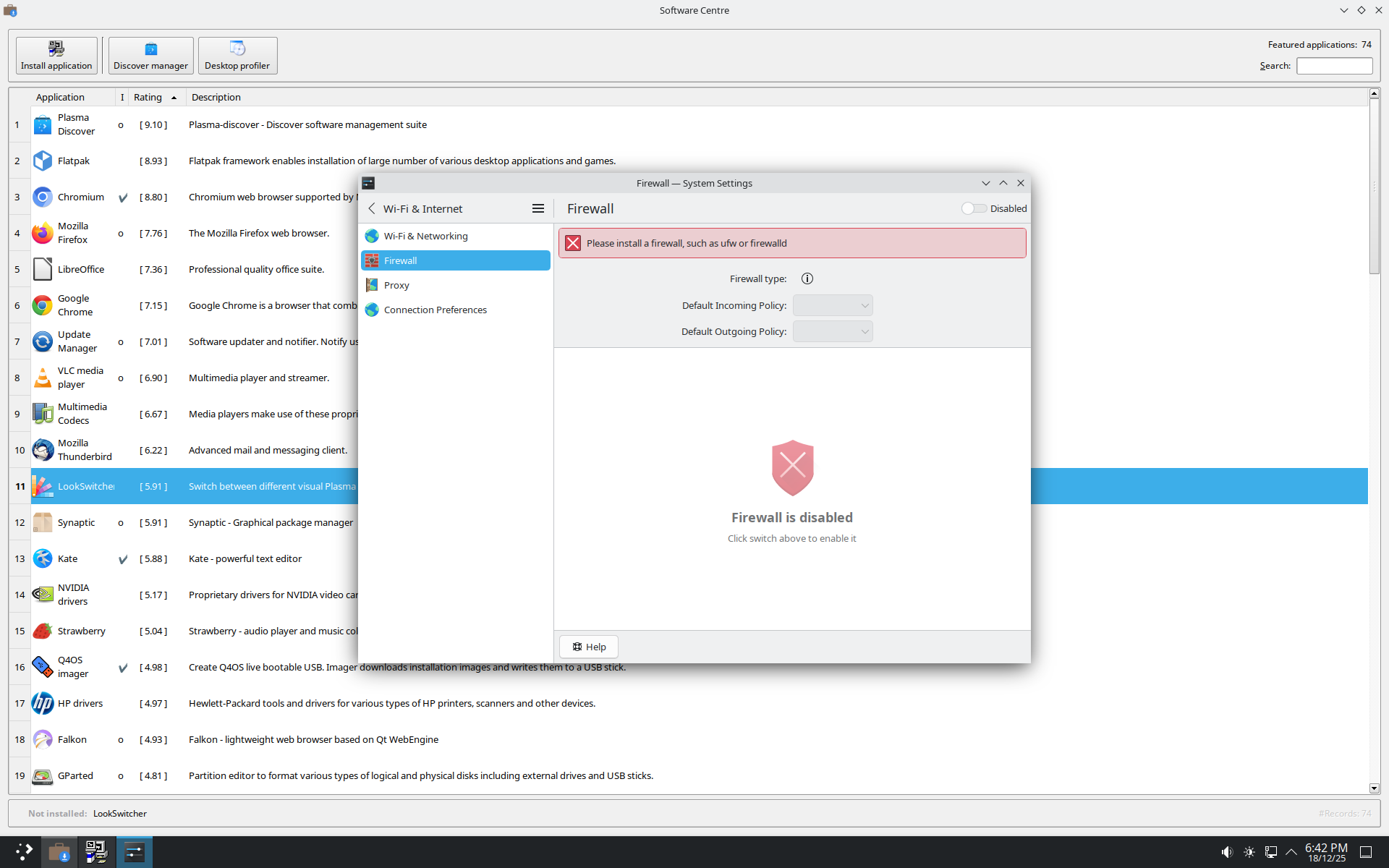Open Default Outgoing Policy dropdown
This screenshot has height=868, width=1389.
tap(833, 331)
